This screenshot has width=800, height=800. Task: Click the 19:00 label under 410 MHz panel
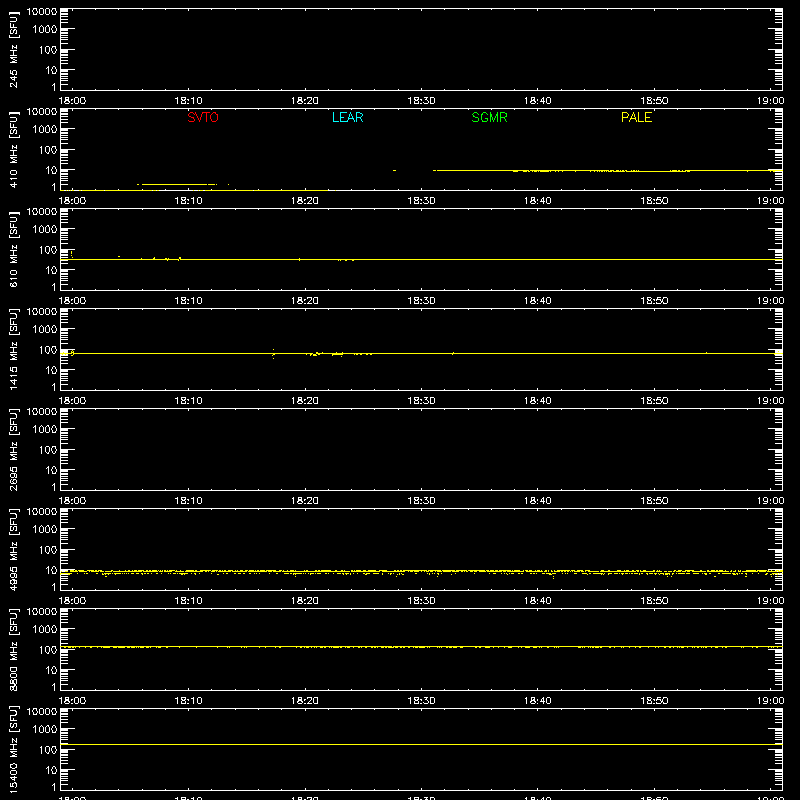coord(770,201)
